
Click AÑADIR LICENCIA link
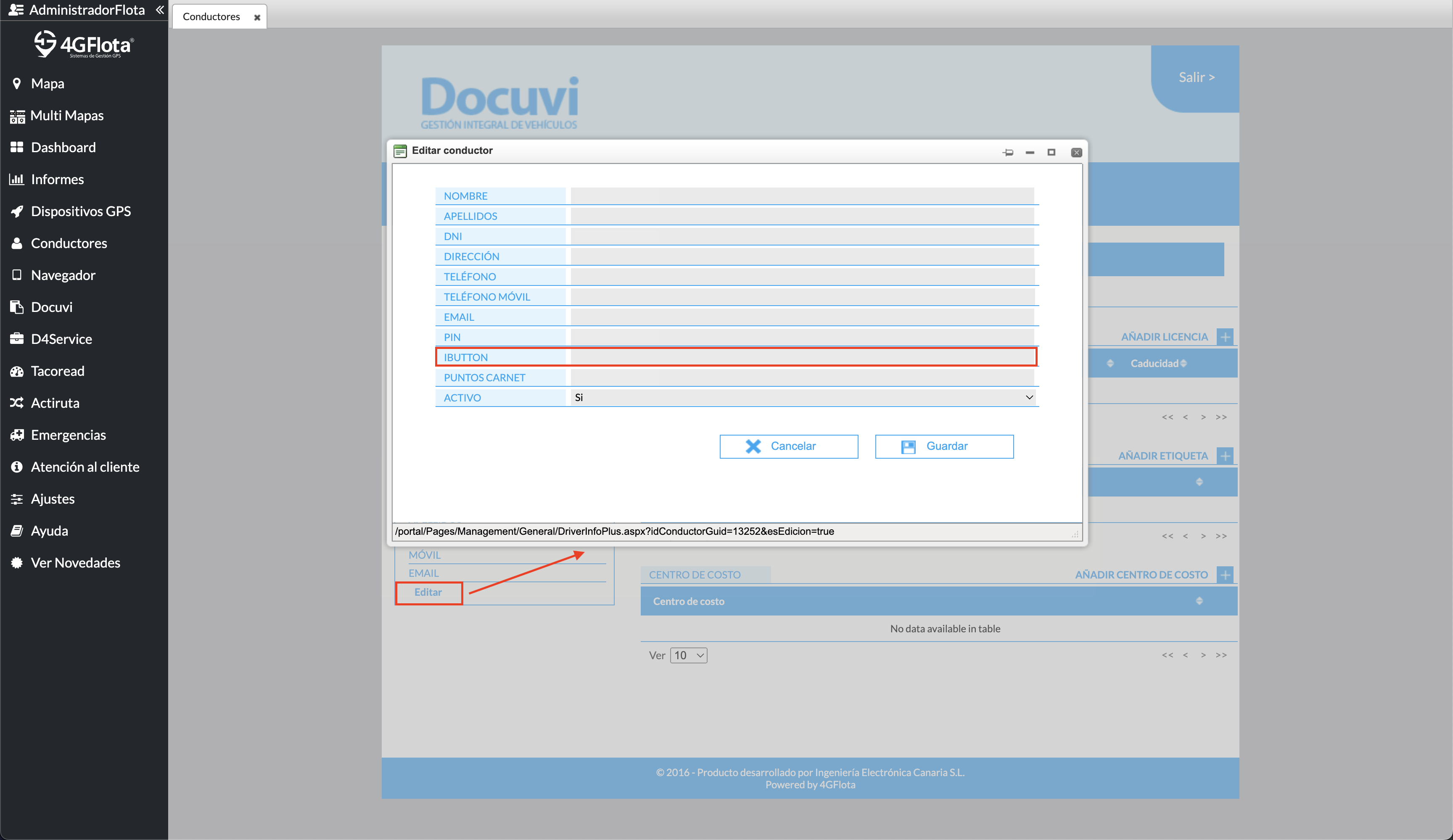click(x=1164, y=337)
